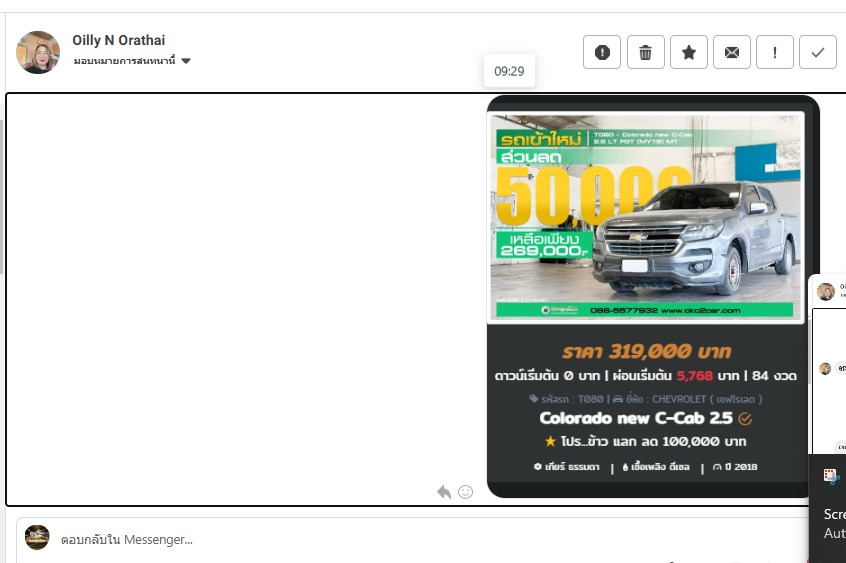Mark conversation unread with envelope icon
This screenshot has width=846, height=563.
[732, 52]
